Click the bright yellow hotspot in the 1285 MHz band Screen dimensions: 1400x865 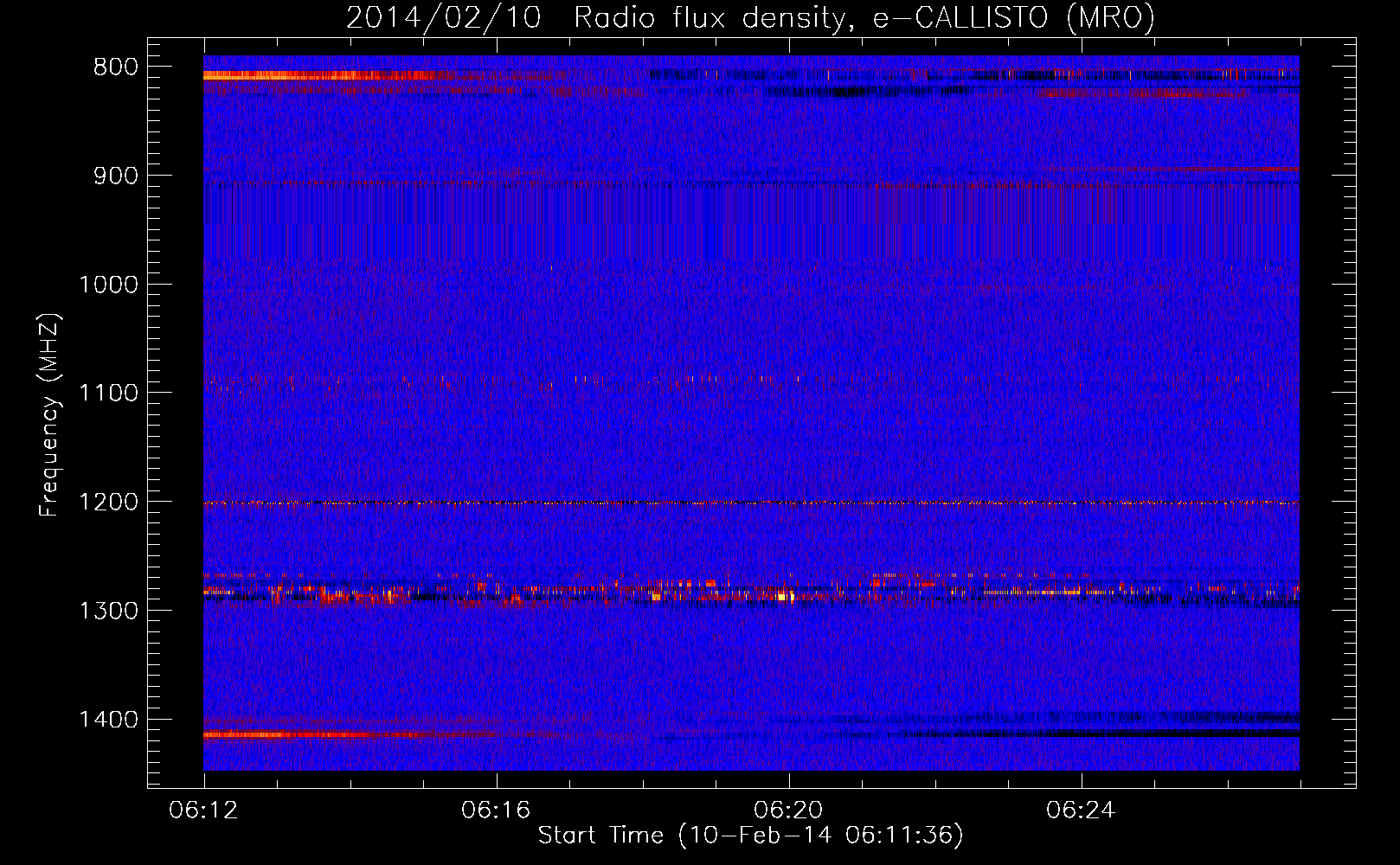tap(785, 596)
